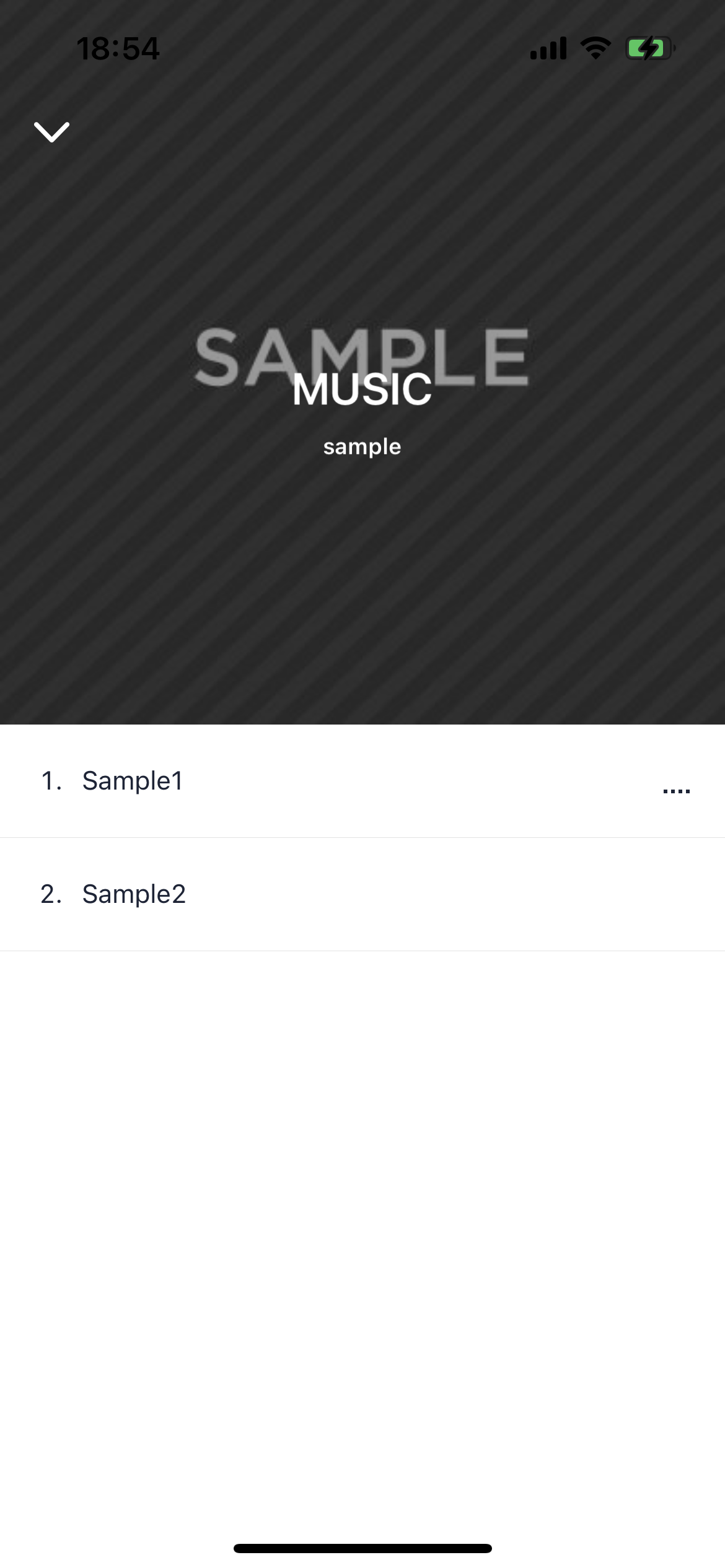The width and height of the screenshot is (725, 1568).
Task: Collapse the player with the down chevron
Action: click(x=51, y=132)
